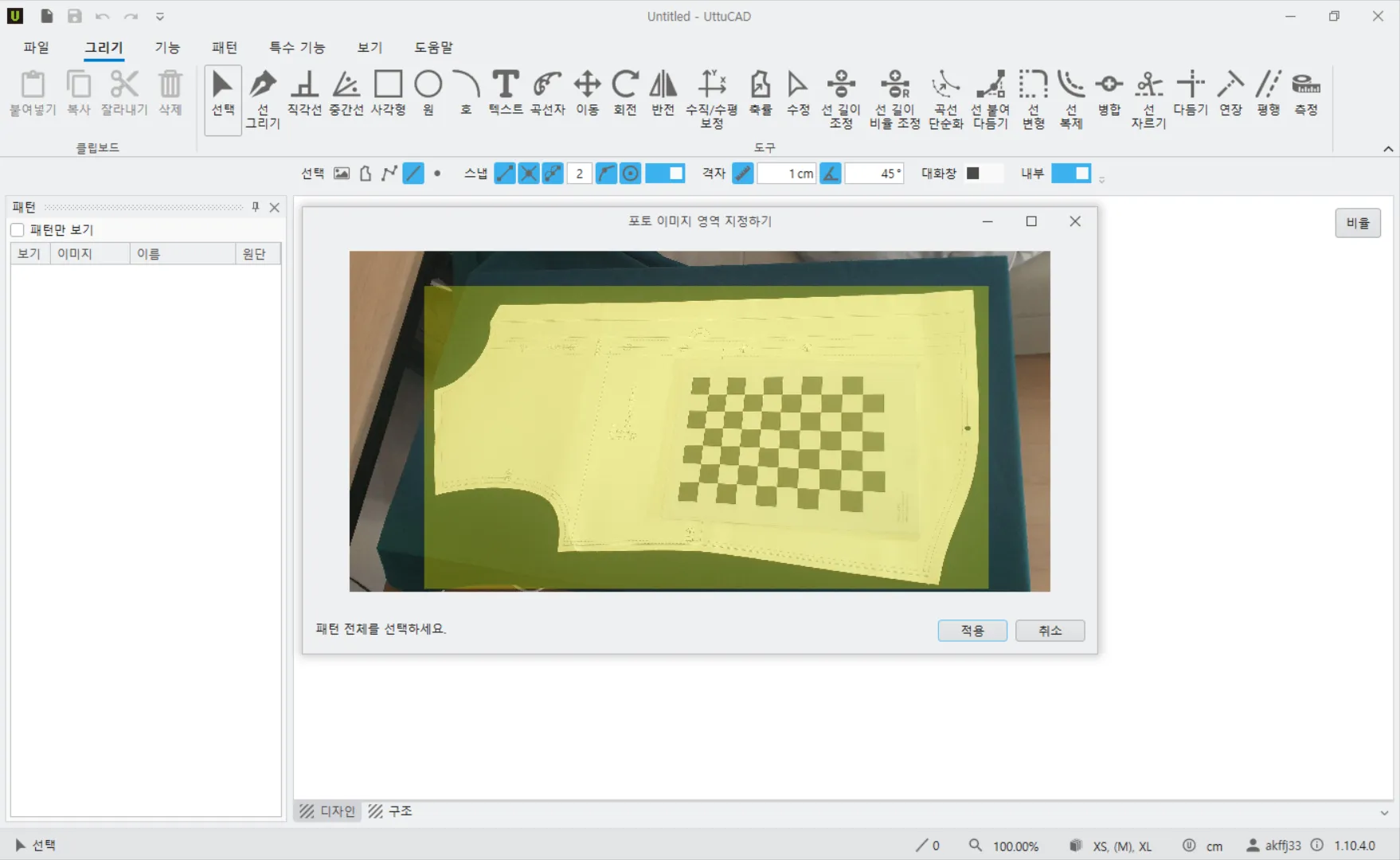Pick the 원 circle tool

click(428, 94)
